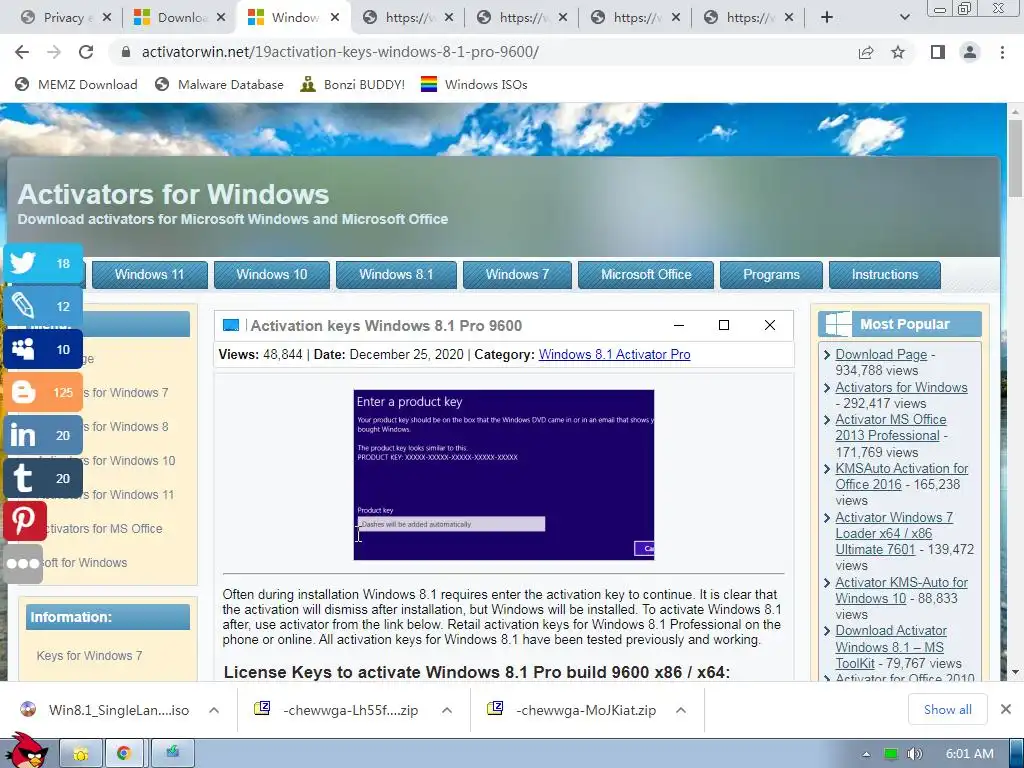Click the Twitter share icon
This screenshot has height=768, width=1024.
pos(43,263)
